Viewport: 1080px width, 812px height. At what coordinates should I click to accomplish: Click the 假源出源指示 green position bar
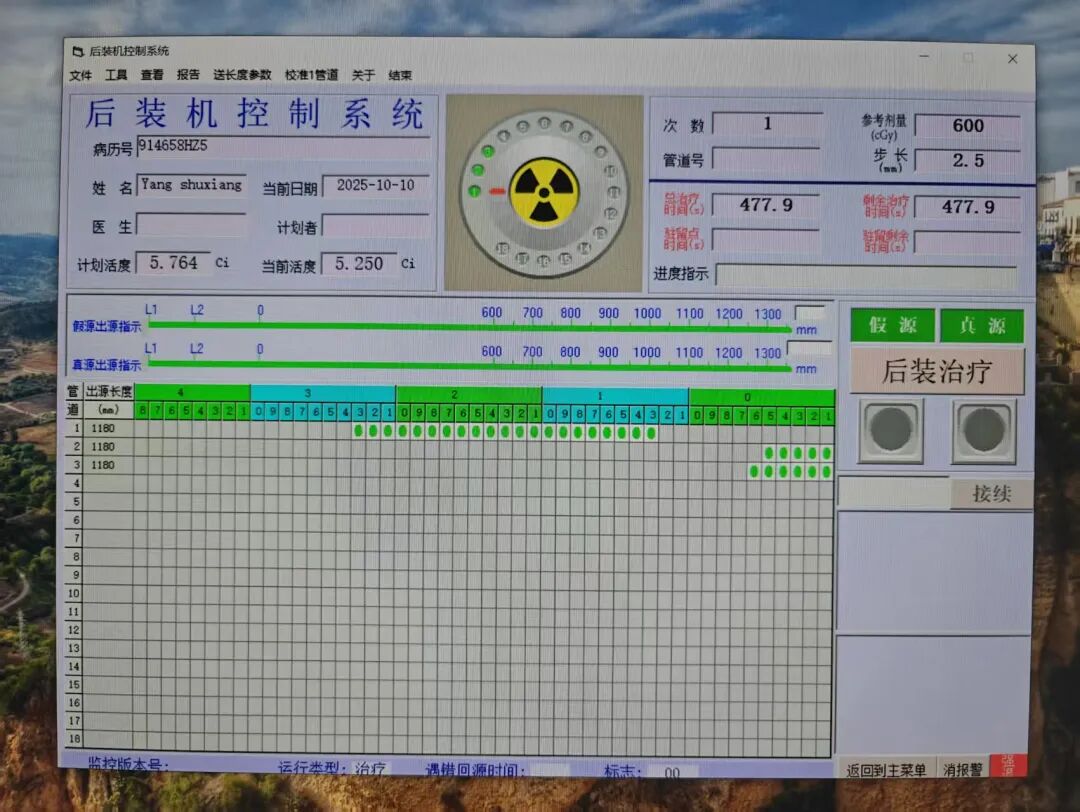coord(470,326)
